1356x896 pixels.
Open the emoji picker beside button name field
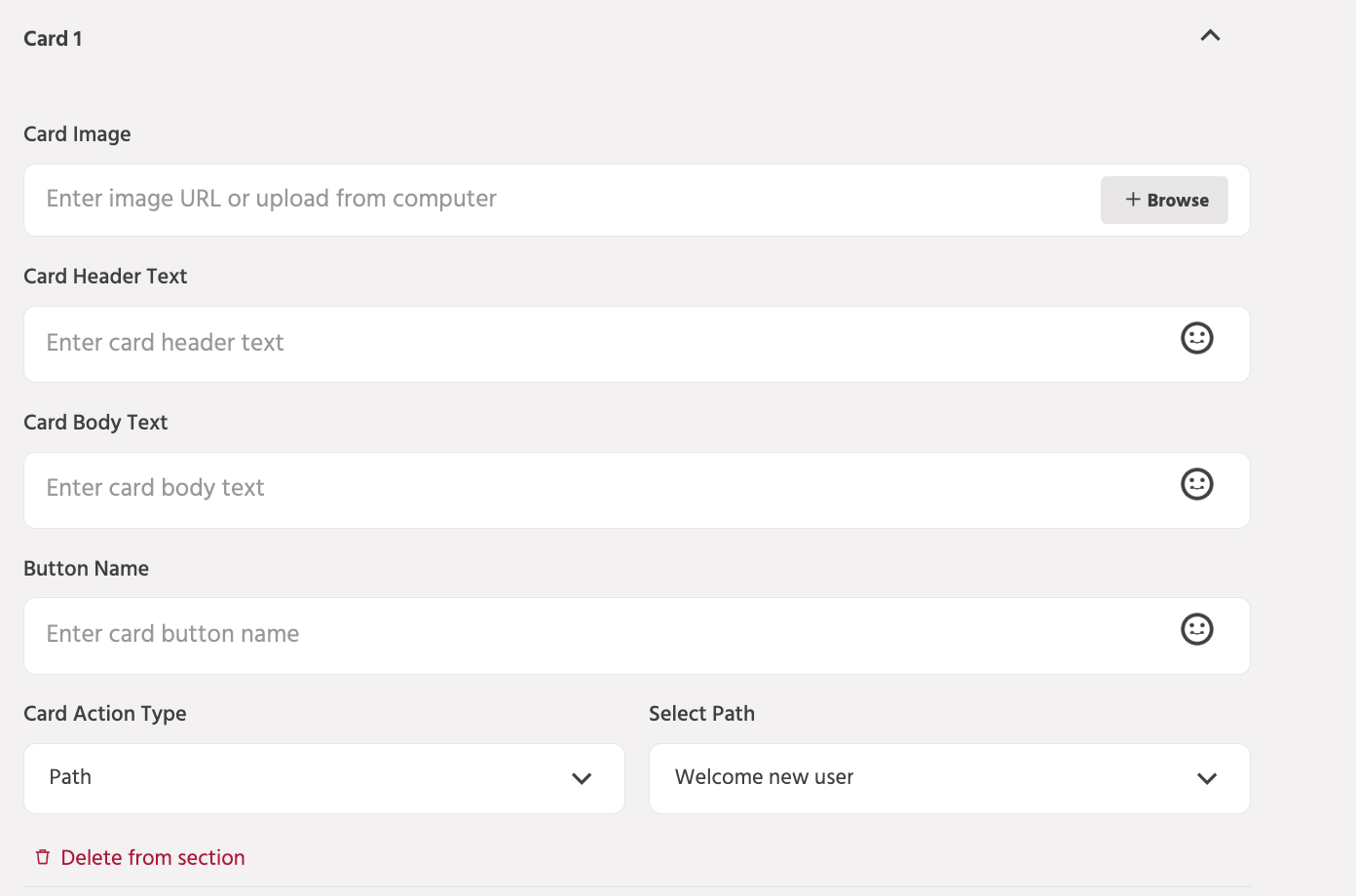(x=1196, y=629)
